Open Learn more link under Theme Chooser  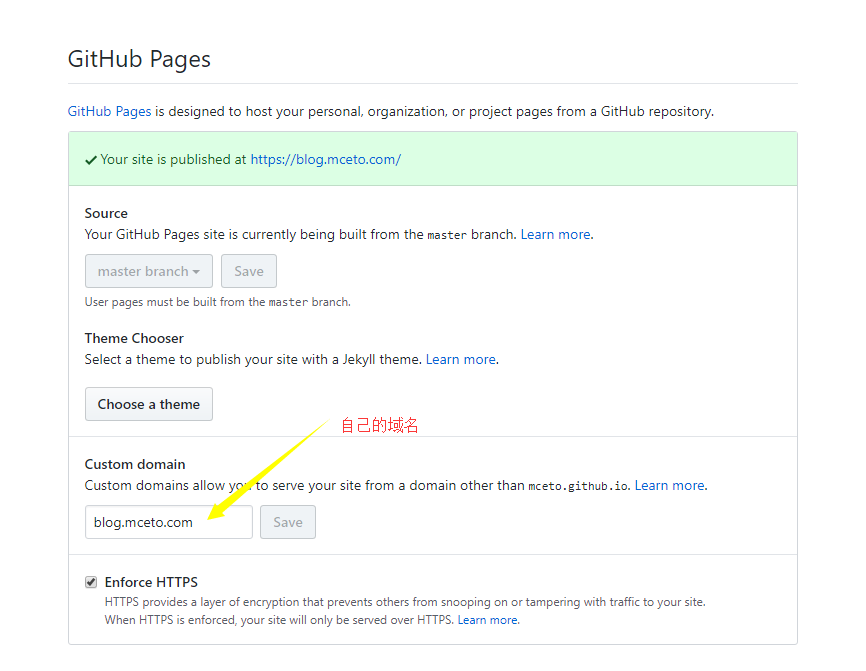[461, 360]
